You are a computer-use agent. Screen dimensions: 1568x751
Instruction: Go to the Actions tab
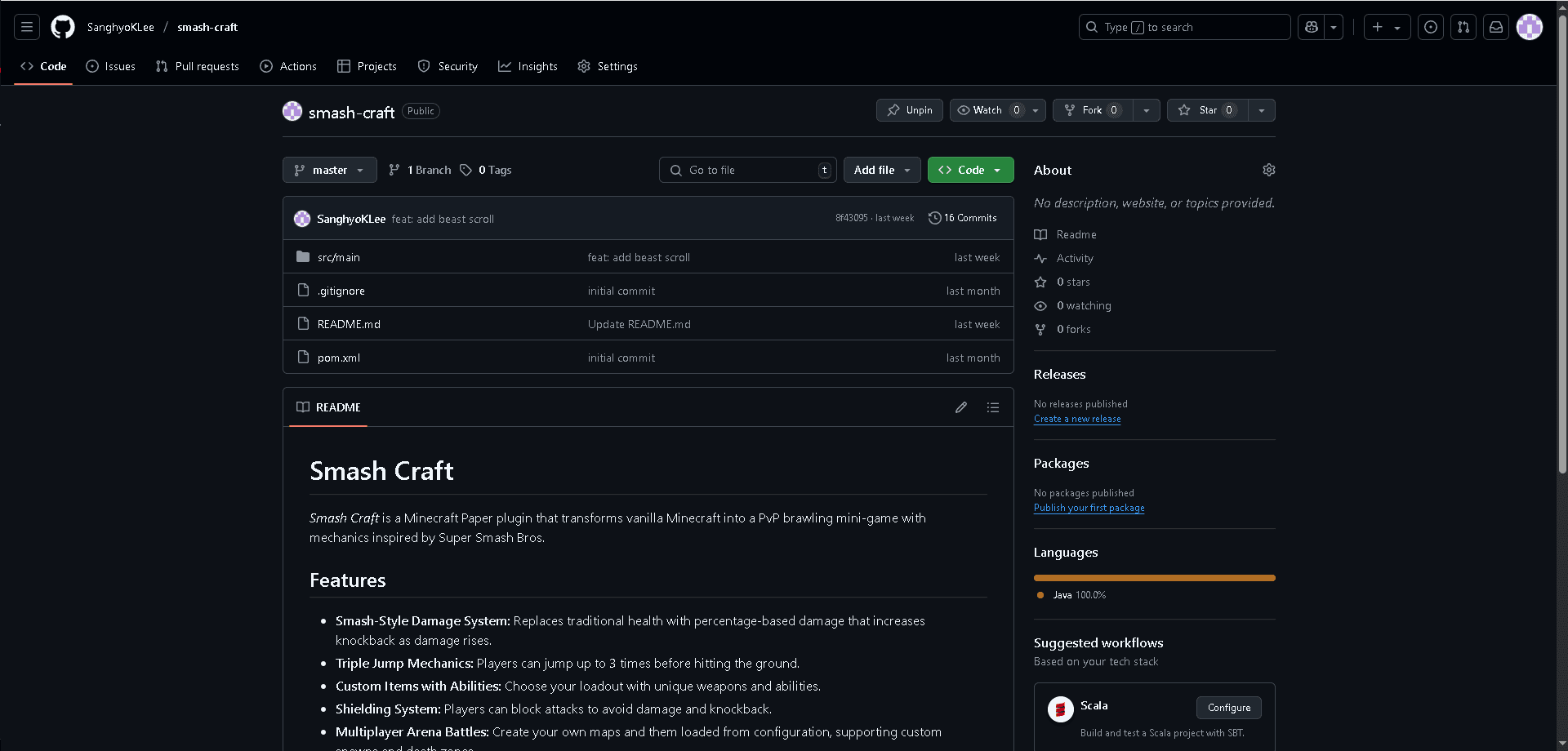(288, 66)
